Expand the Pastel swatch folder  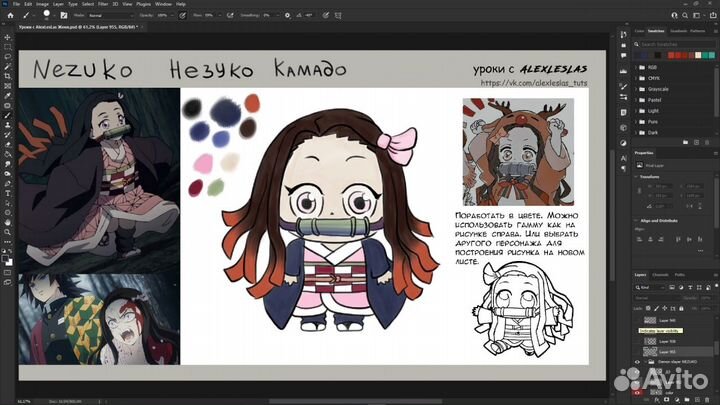pyautogui.click(x=636, y=100)
